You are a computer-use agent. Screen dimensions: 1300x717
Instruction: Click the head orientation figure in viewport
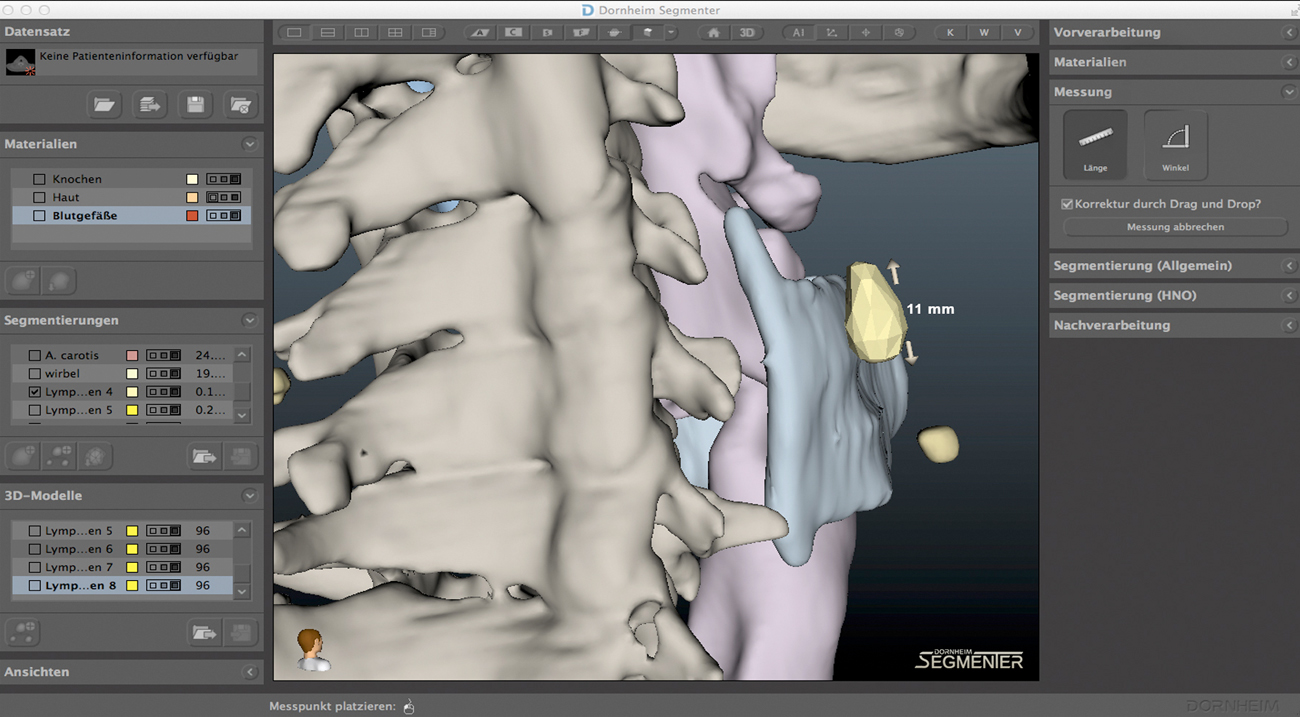point(312,649)
